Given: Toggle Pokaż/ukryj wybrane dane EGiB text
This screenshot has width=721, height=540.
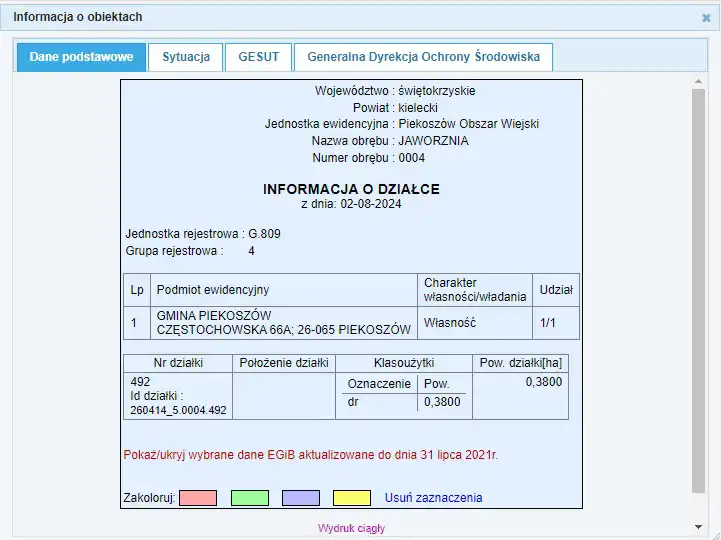Looking at the screenshot, I should pos(310,455).
